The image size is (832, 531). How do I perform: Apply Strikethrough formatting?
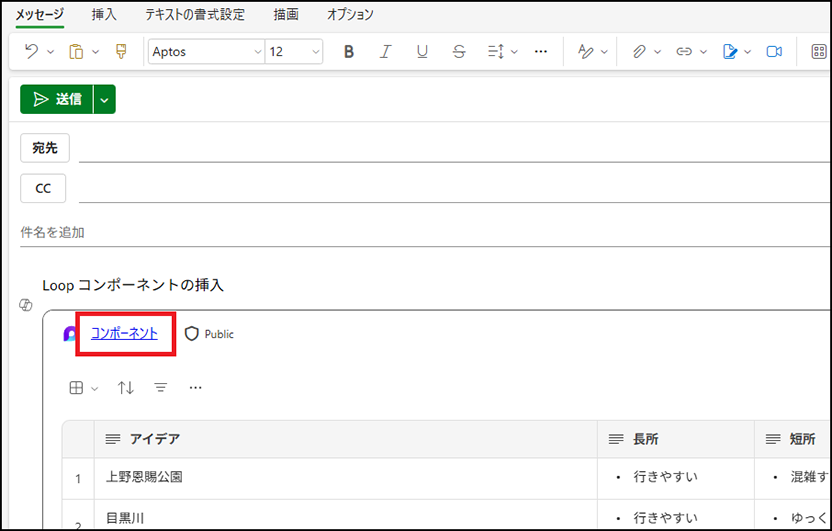(459, 51)
